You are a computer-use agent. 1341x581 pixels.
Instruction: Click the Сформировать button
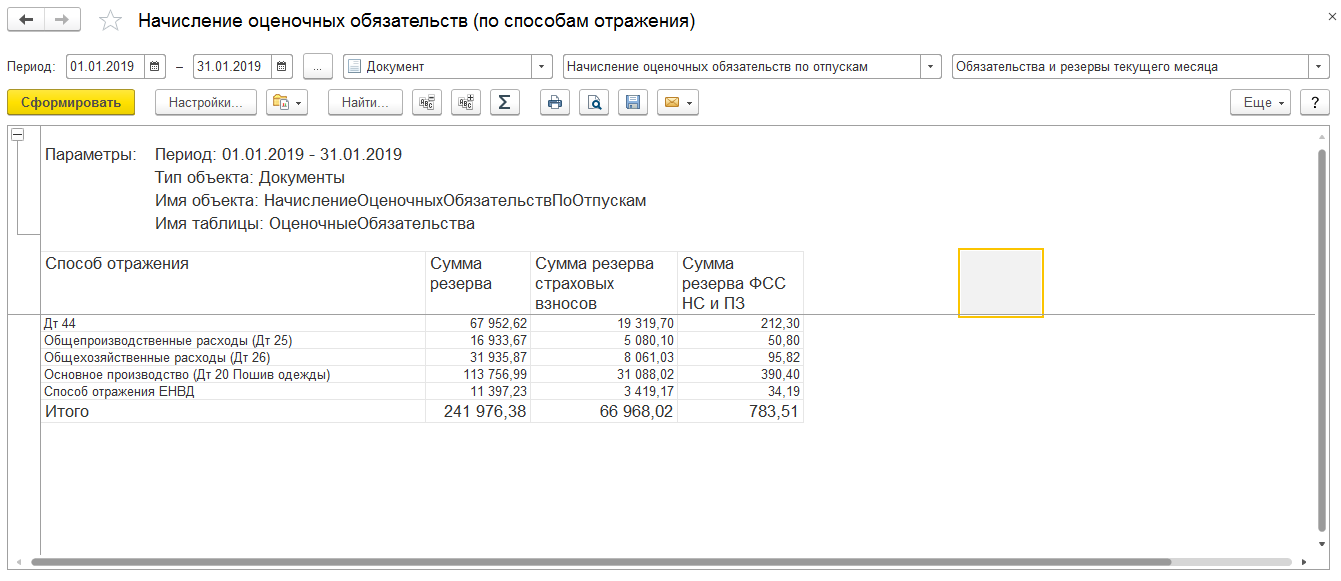click(71, 102)
